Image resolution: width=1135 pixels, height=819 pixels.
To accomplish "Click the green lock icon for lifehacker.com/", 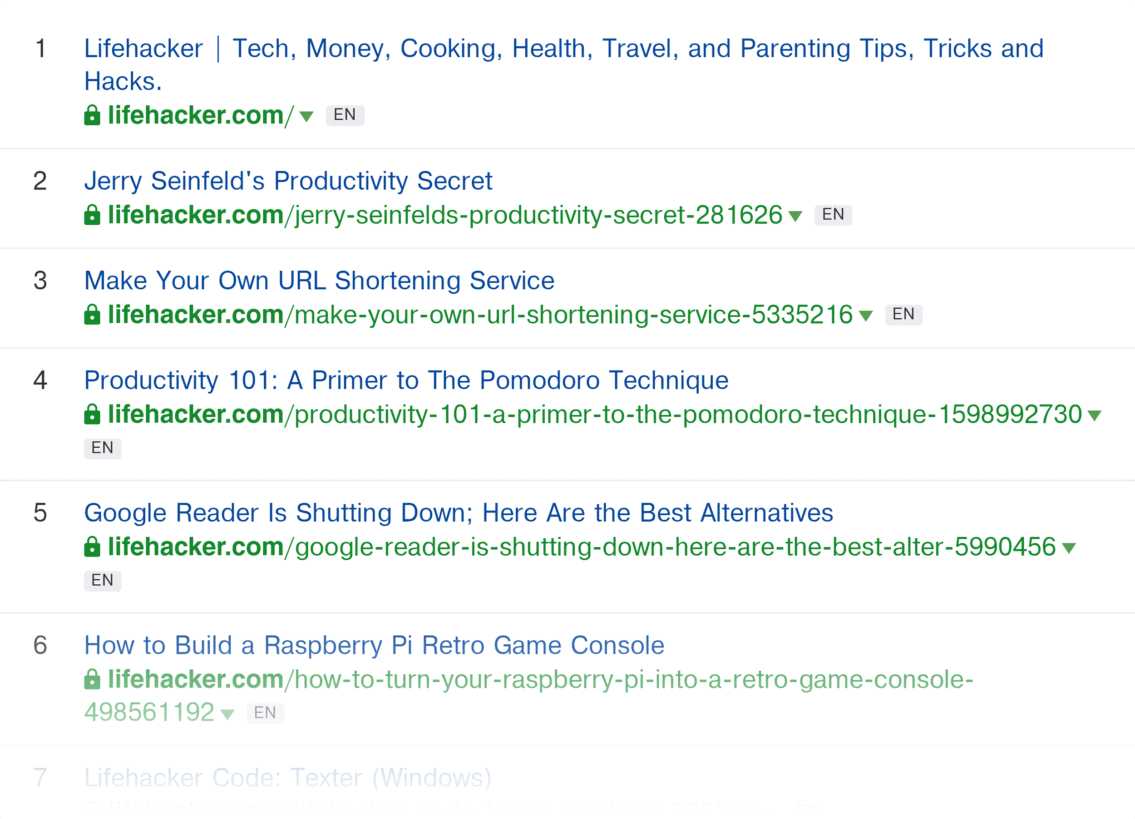I will pyautogui.click(x=92, y=115).
